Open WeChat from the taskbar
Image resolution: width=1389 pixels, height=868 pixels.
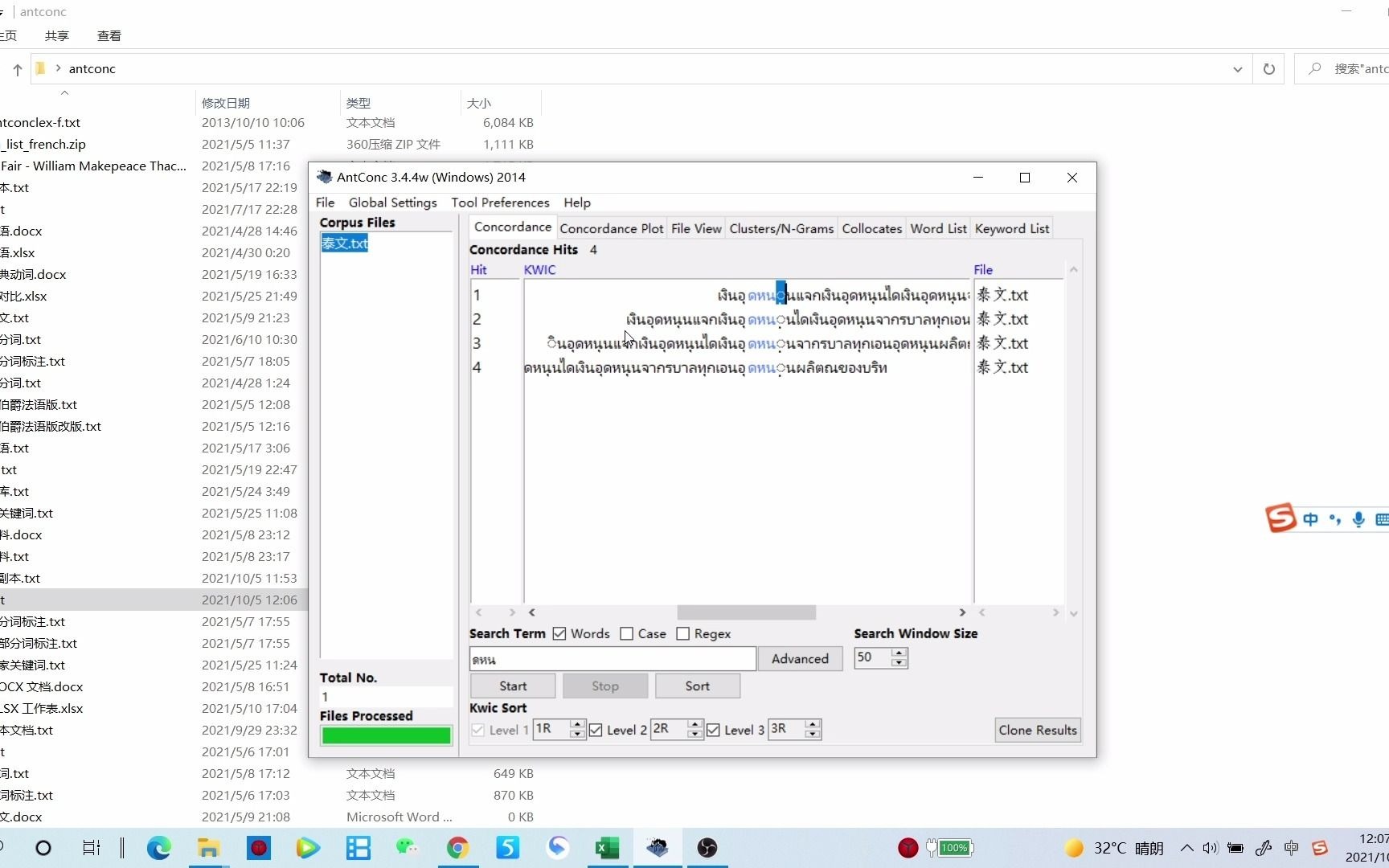point(408,848)
